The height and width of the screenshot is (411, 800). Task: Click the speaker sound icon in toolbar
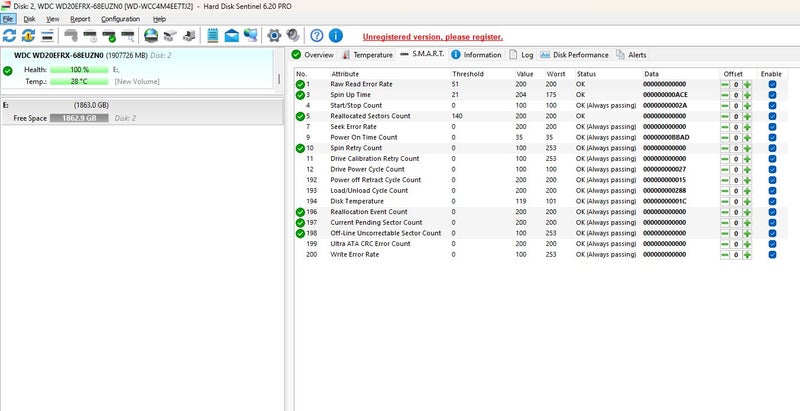tap(292, 36)
